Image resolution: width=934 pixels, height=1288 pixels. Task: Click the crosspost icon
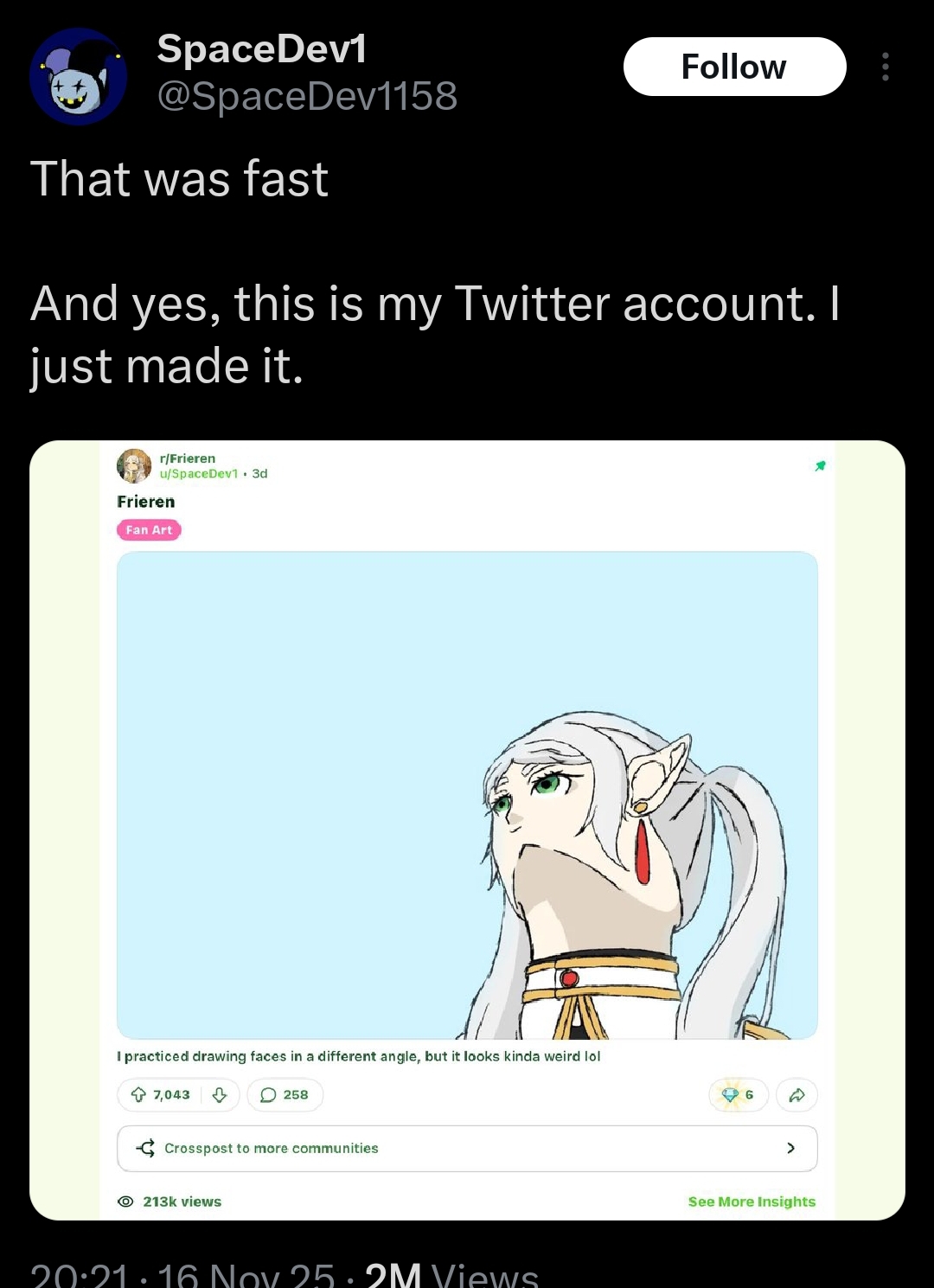click(146, 1148)
